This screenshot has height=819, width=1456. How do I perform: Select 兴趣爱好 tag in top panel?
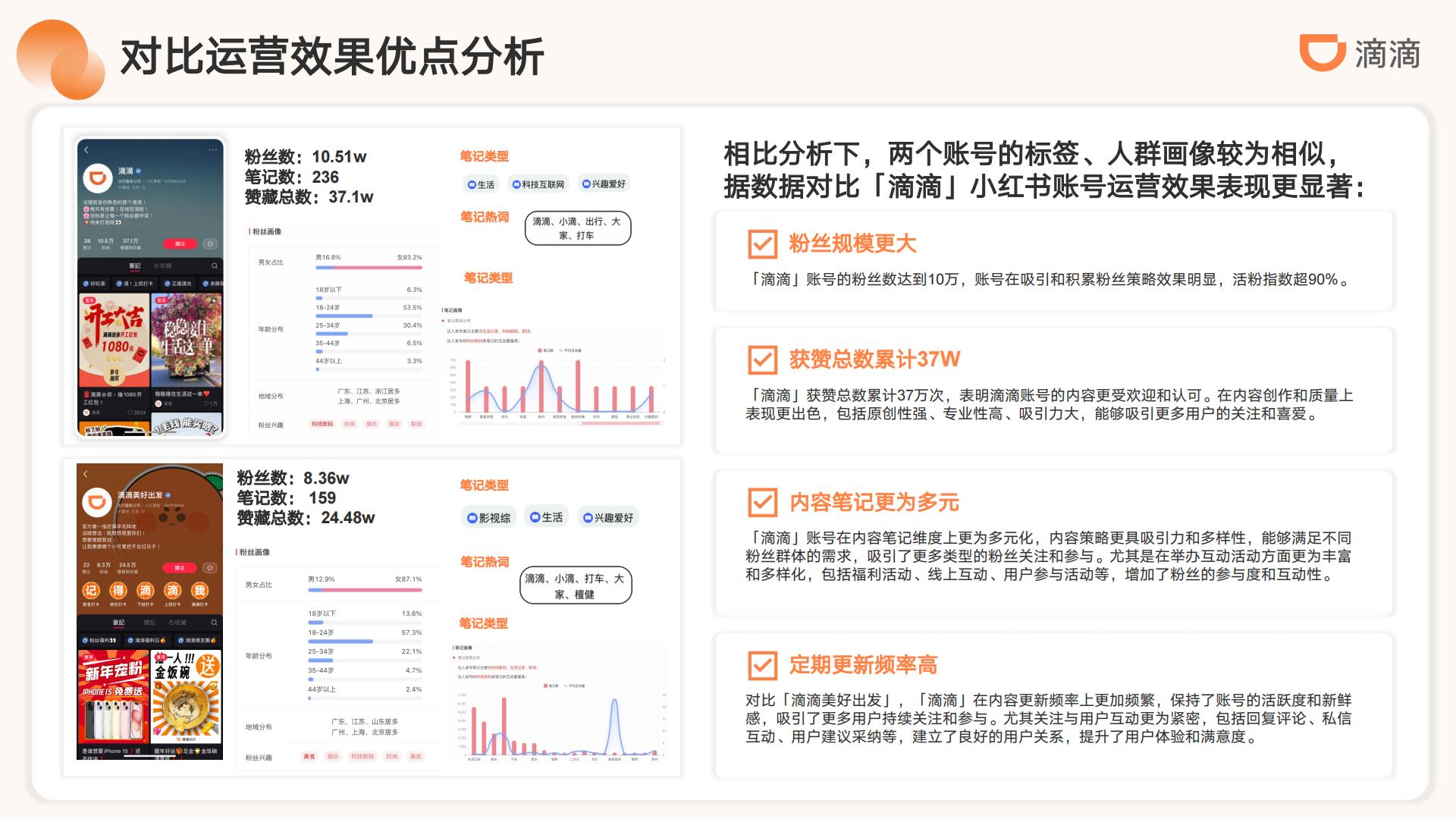pos(604,184)
